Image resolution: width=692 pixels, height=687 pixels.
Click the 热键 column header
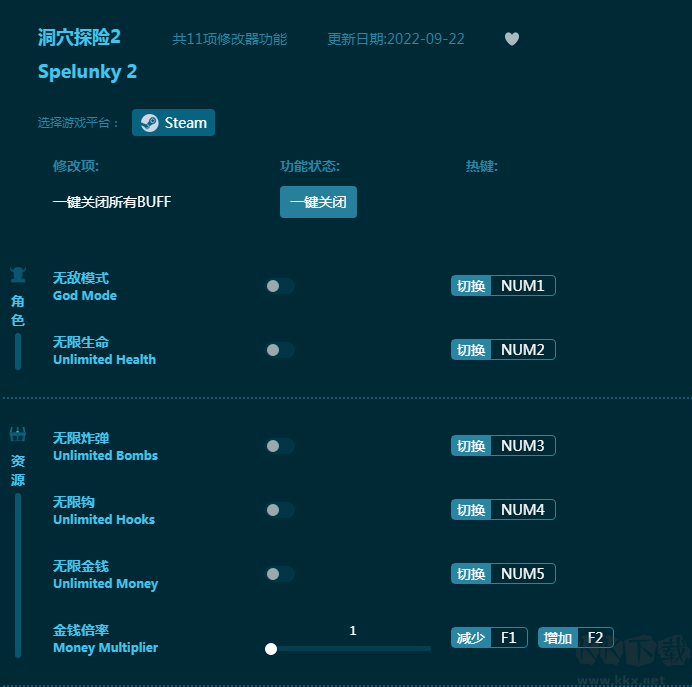click(x=481, y=166)
